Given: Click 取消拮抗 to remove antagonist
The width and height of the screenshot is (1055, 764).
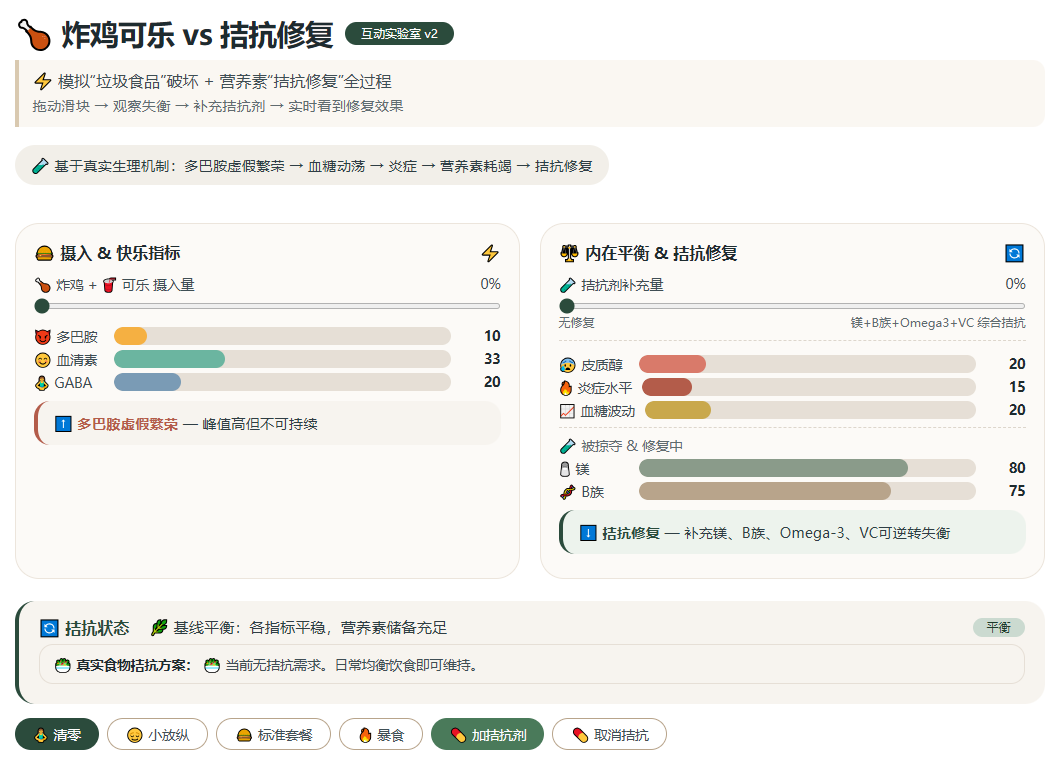Looking at the screenshot, I should tap(610, 734).
